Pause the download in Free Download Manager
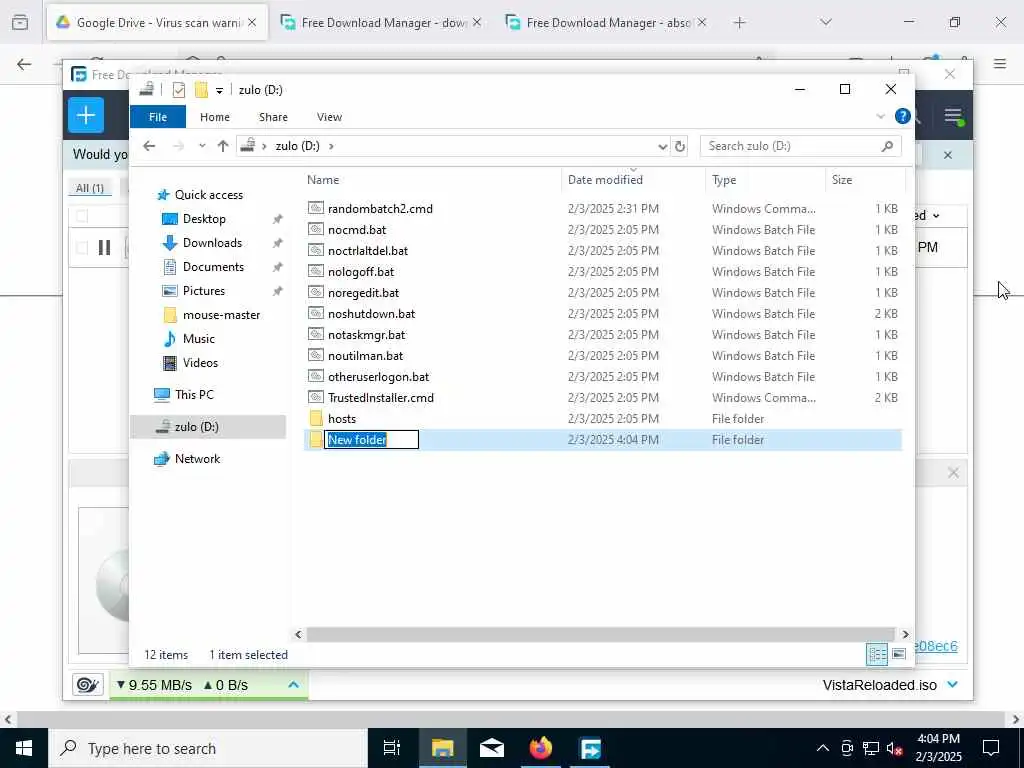 104,248
